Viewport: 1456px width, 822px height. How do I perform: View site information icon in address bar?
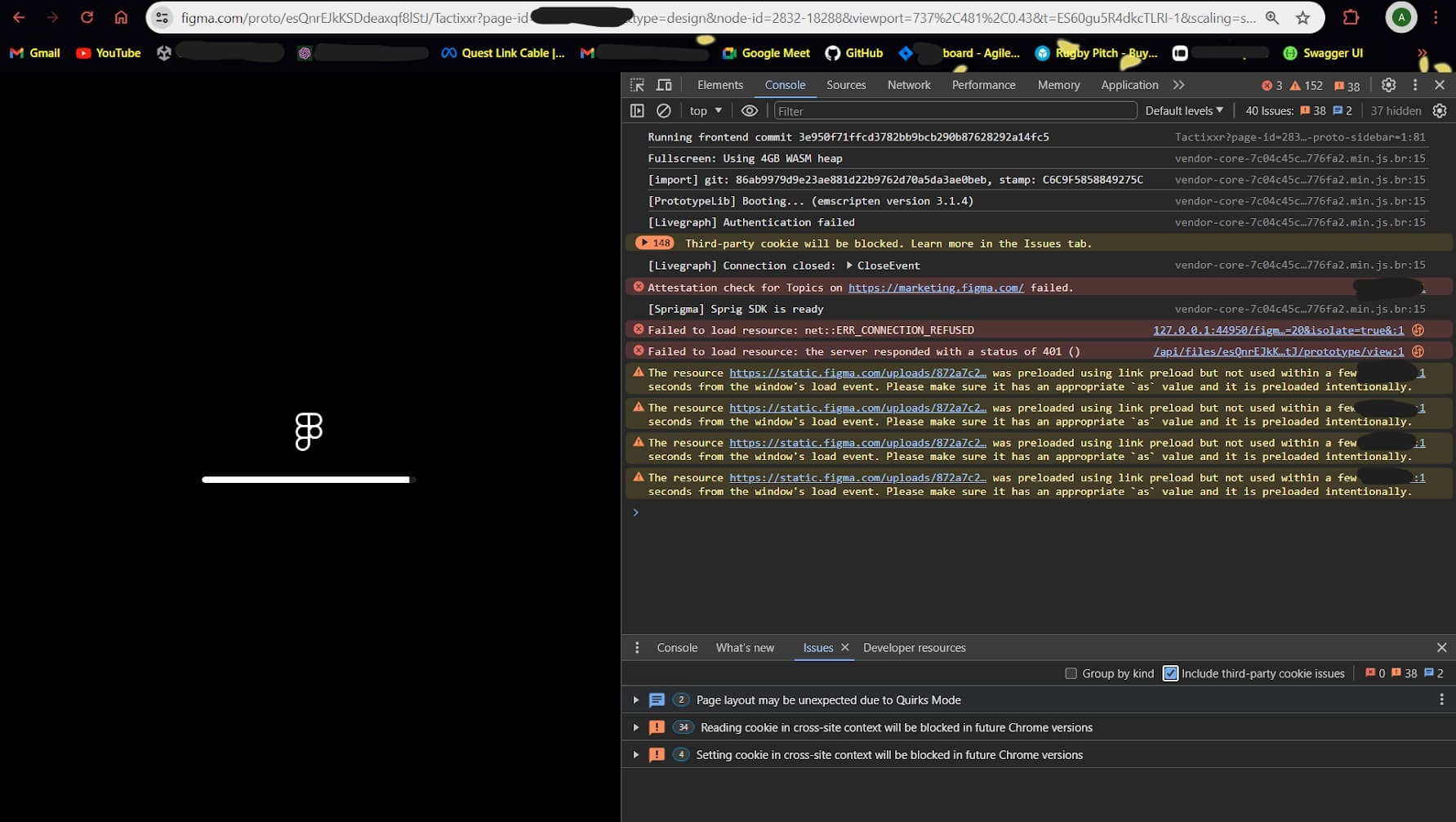pos(163,17)
